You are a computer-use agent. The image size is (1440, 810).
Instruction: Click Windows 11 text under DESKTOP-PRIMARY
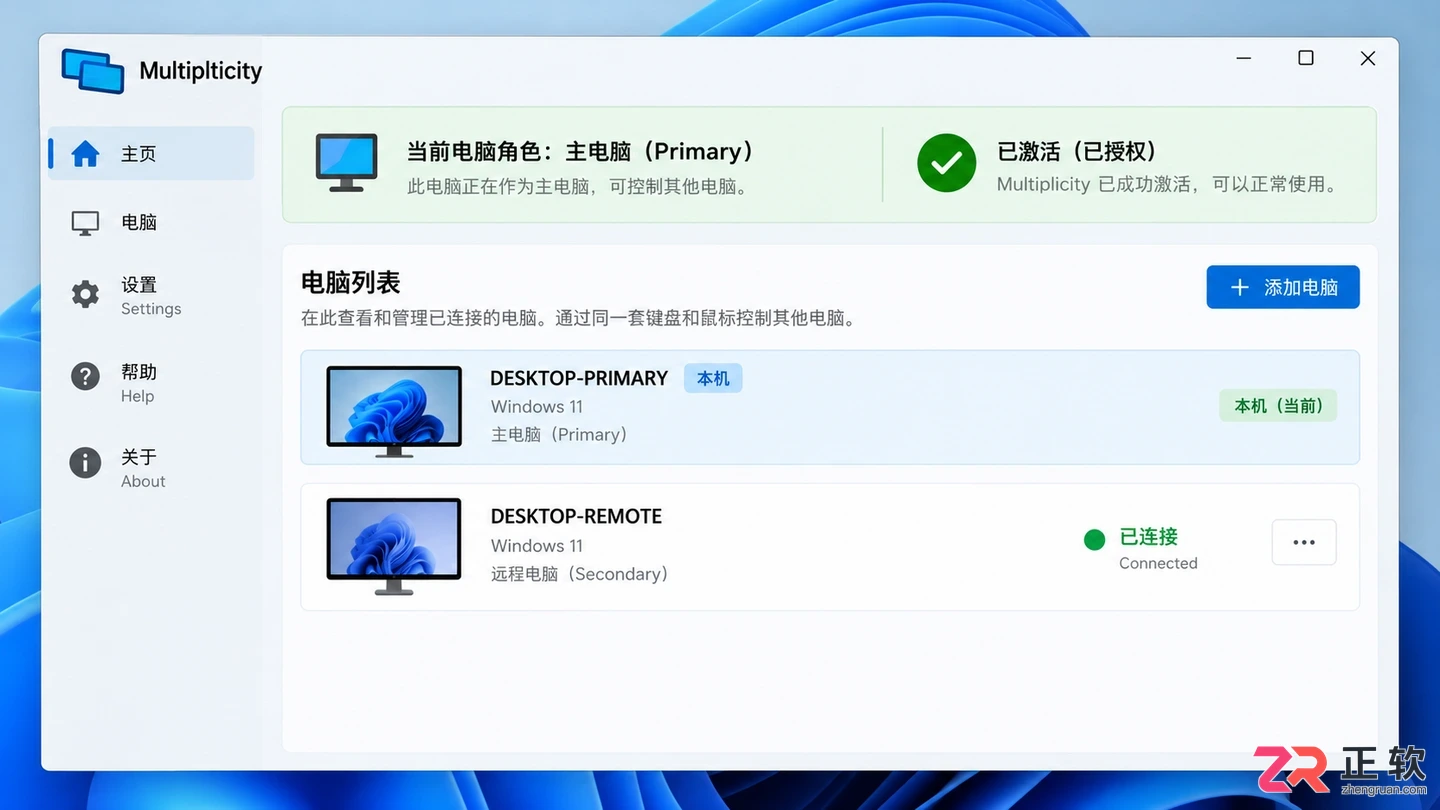coord(536,407)
